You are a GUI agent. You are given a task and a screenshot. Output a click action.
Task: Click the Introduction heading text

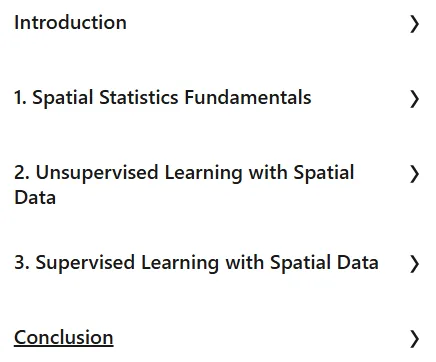coord(70,23)
